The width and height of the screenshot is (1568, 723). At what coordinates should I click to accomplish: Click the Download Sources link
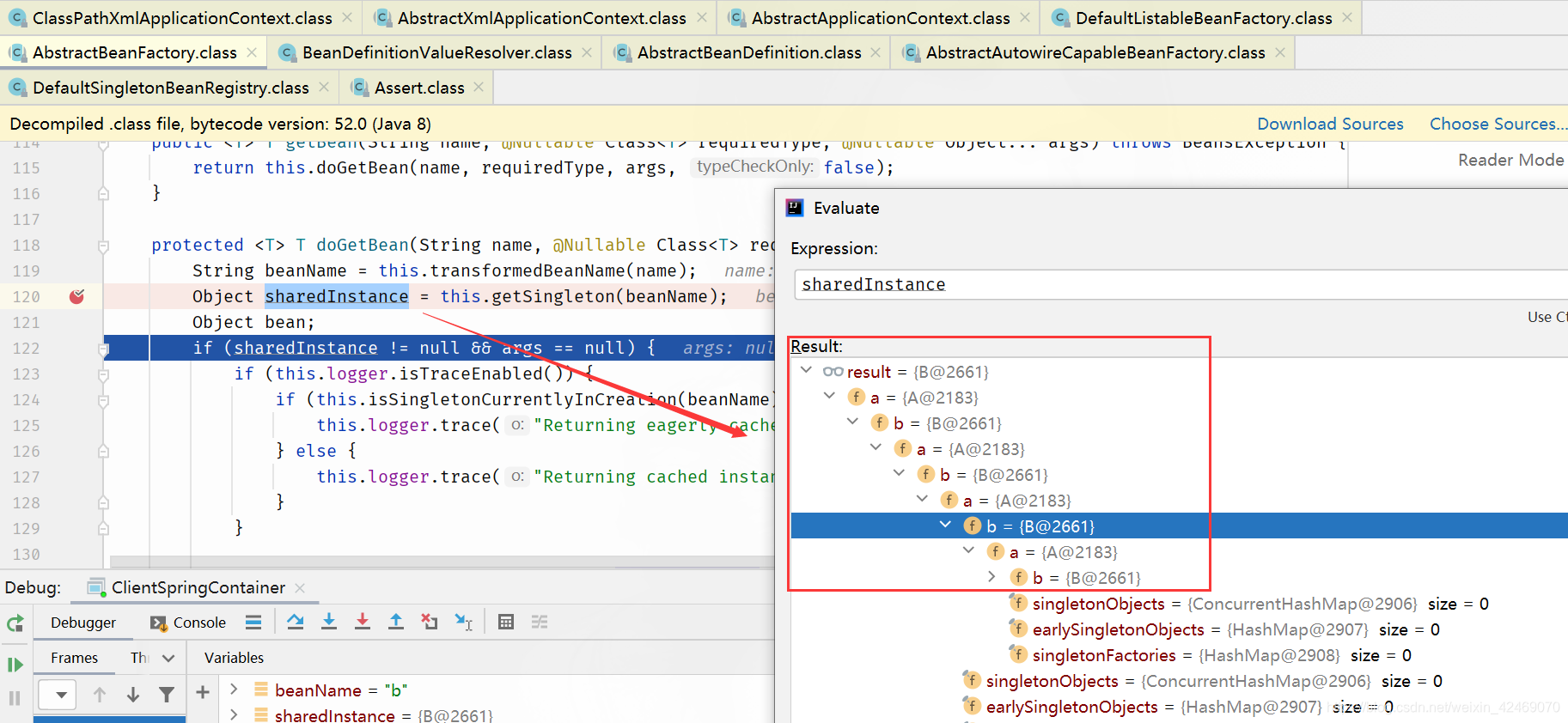(1330, 124)
